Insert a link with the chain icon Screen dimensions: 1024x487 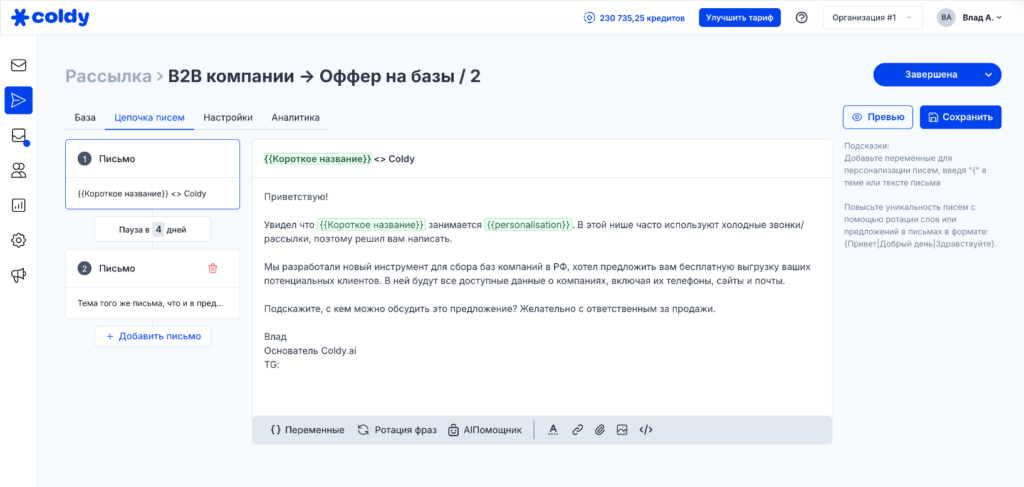click(x=577, y=430)
